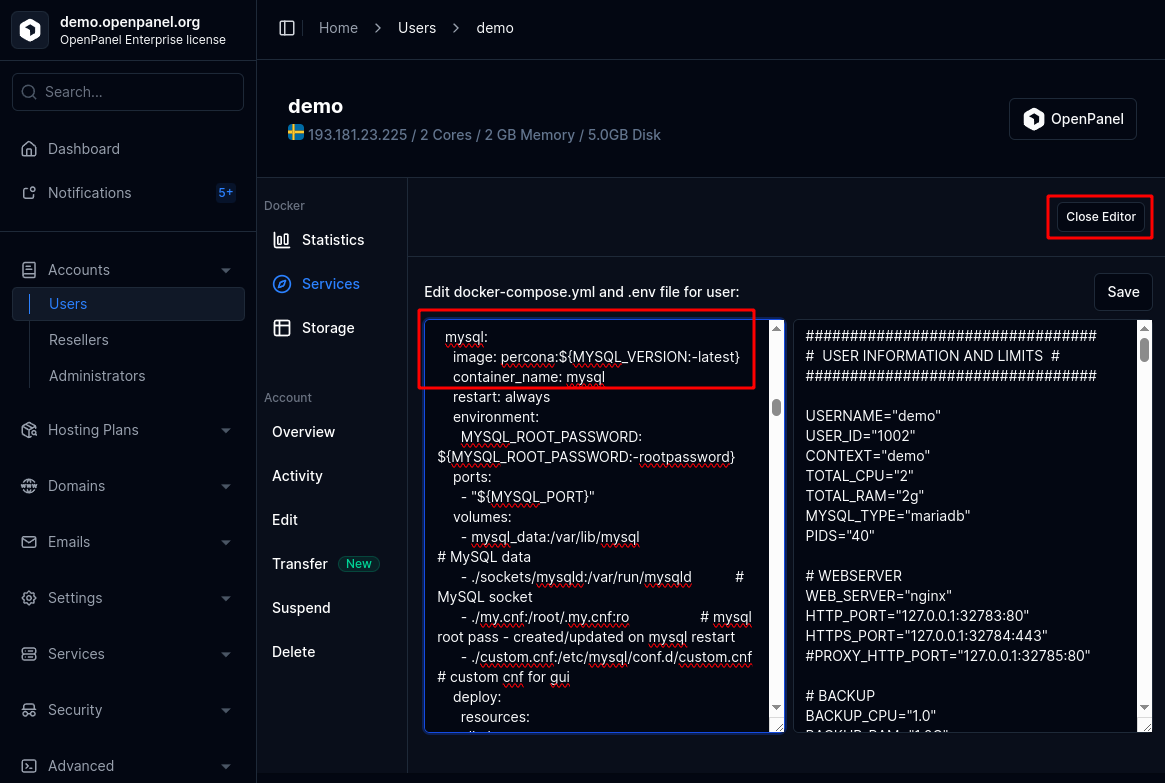Image resolution: width=1165 pixels, height=783 pixels.
Task: Click the New badge beside Transfer
Action: tap(358, 564)
